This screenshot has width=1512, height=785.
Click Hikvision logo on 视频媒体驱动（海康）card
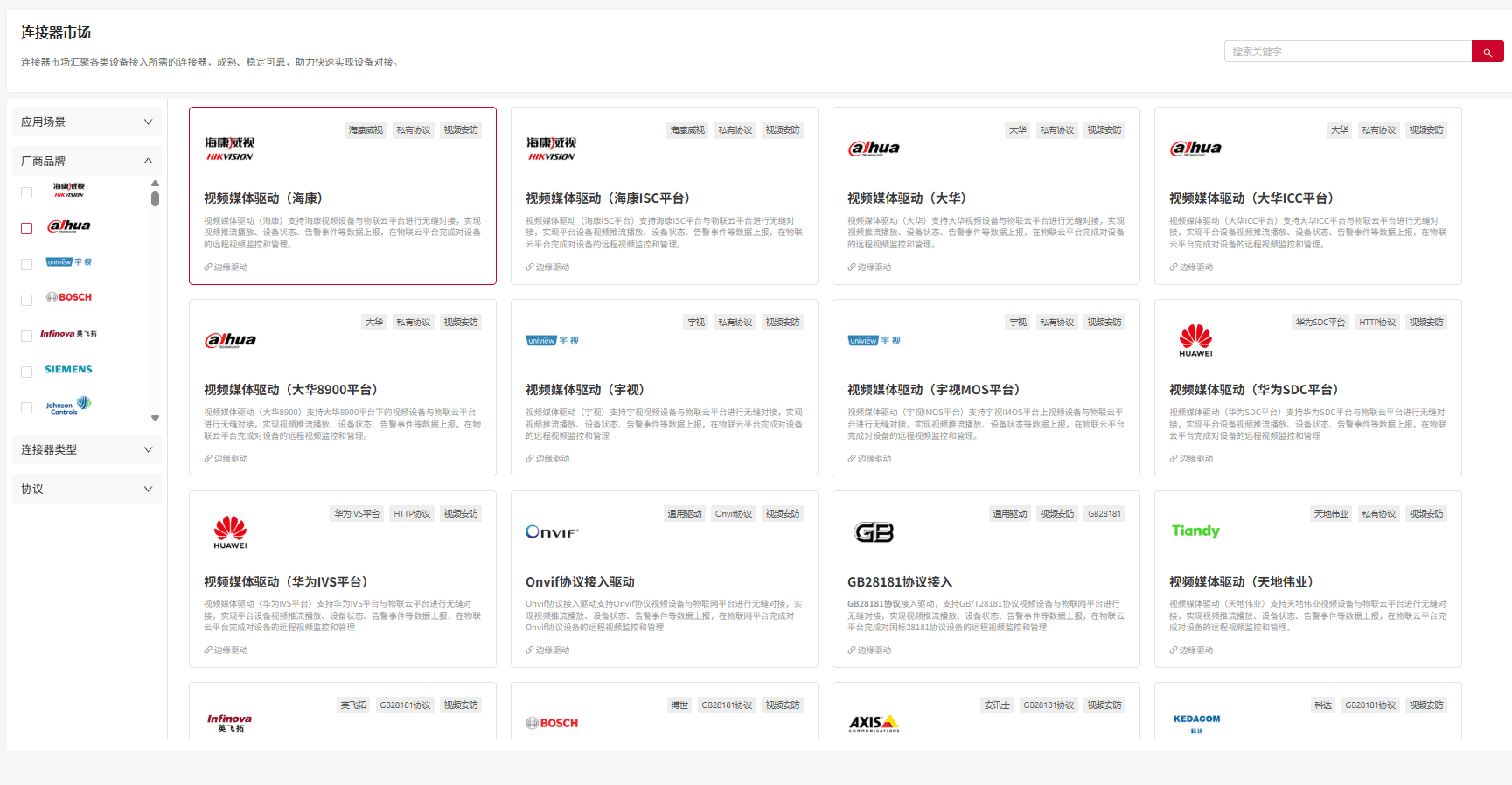[230, 149]
